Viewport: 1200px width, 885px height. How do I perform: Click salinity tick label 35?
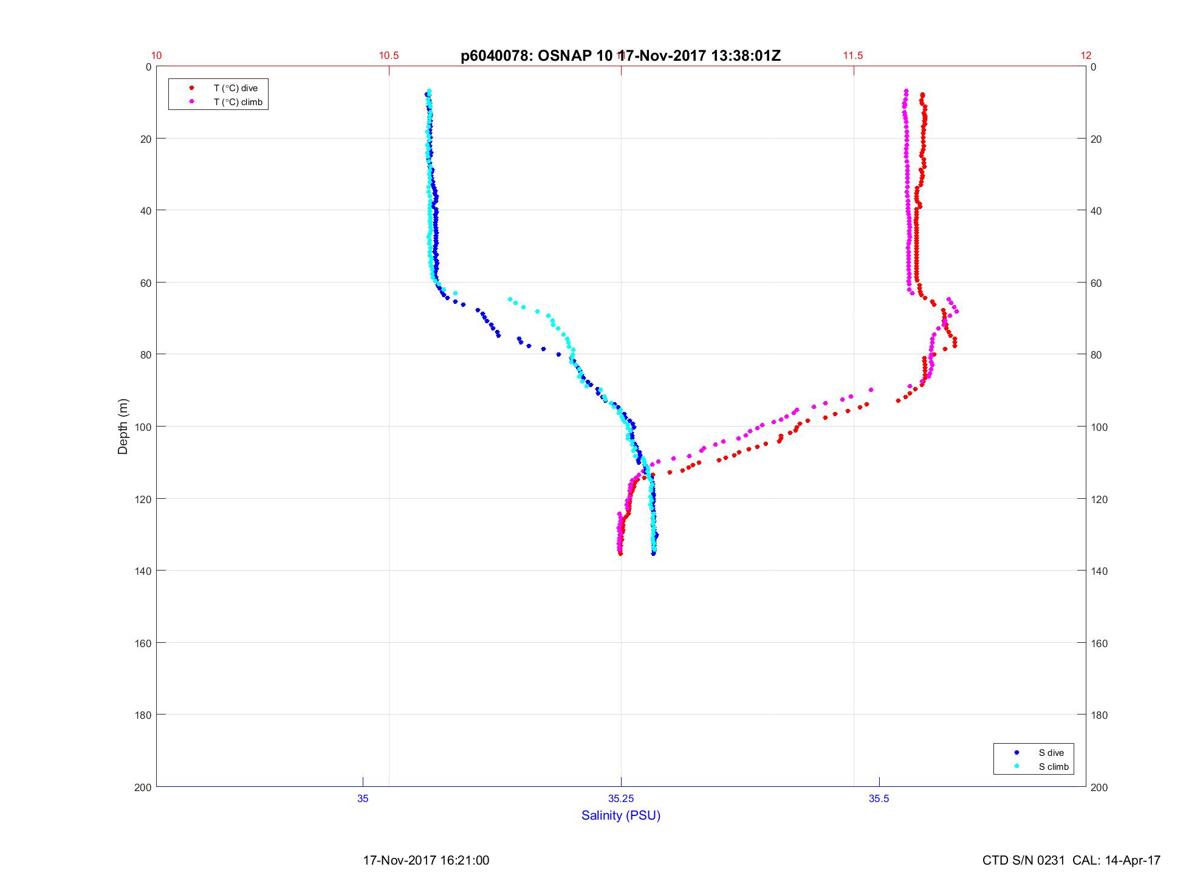point(363,798)
